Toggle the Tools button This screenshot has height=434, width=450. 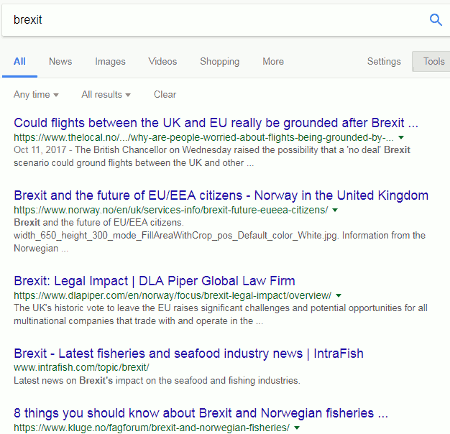432,61
